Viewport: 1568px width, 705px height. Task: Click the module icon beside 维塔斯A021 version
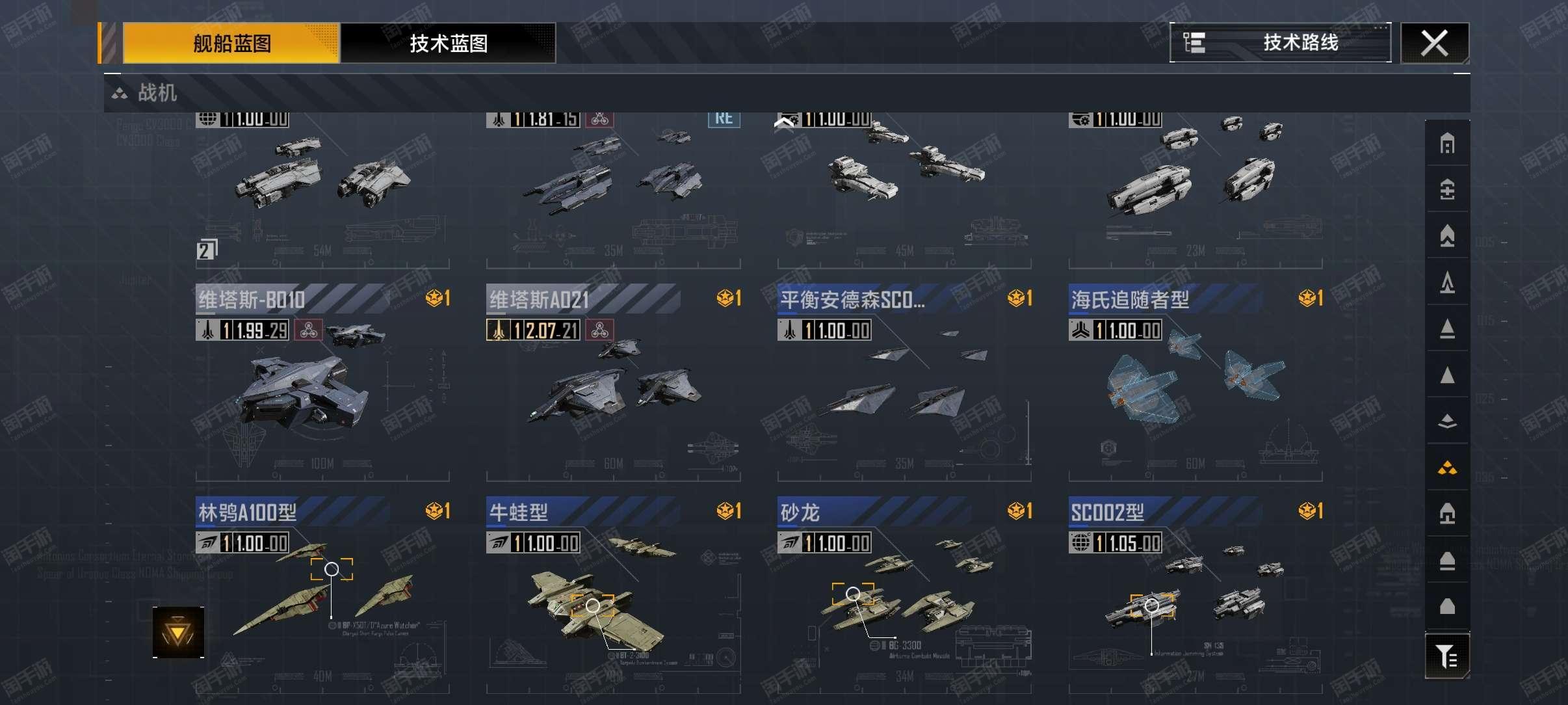pyautogui.click(x=599, y=330)
